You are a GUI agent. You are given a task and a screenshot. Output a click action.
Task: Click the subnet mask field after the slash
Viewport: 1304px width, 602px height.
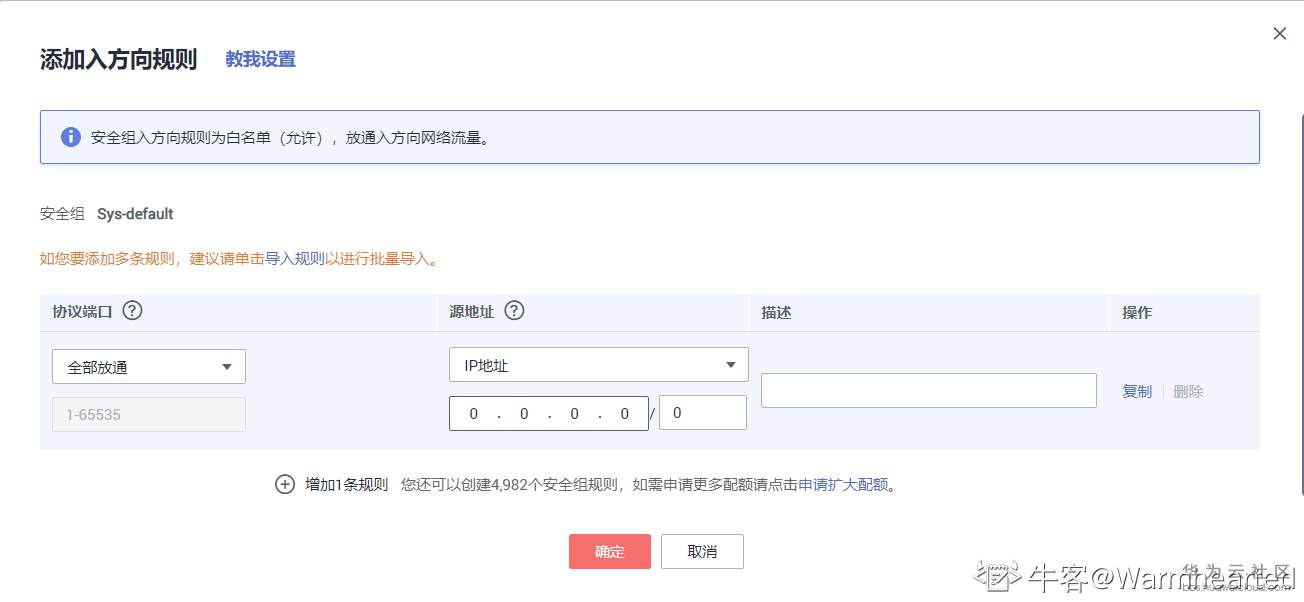(702, 413)
